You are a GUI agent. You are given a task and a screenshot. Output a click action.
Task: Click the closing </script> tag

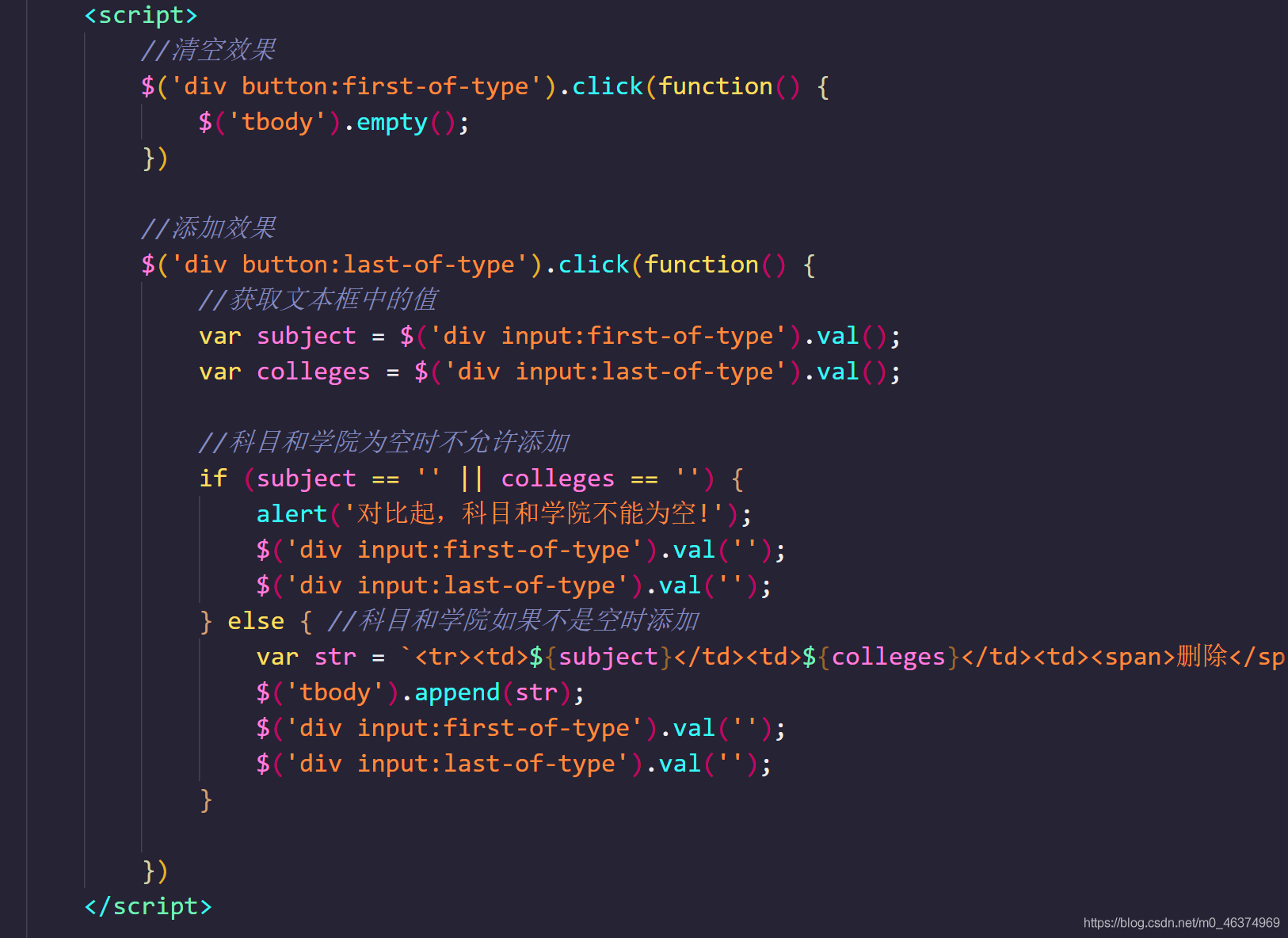pyautogui.click(x=148, y=906)
